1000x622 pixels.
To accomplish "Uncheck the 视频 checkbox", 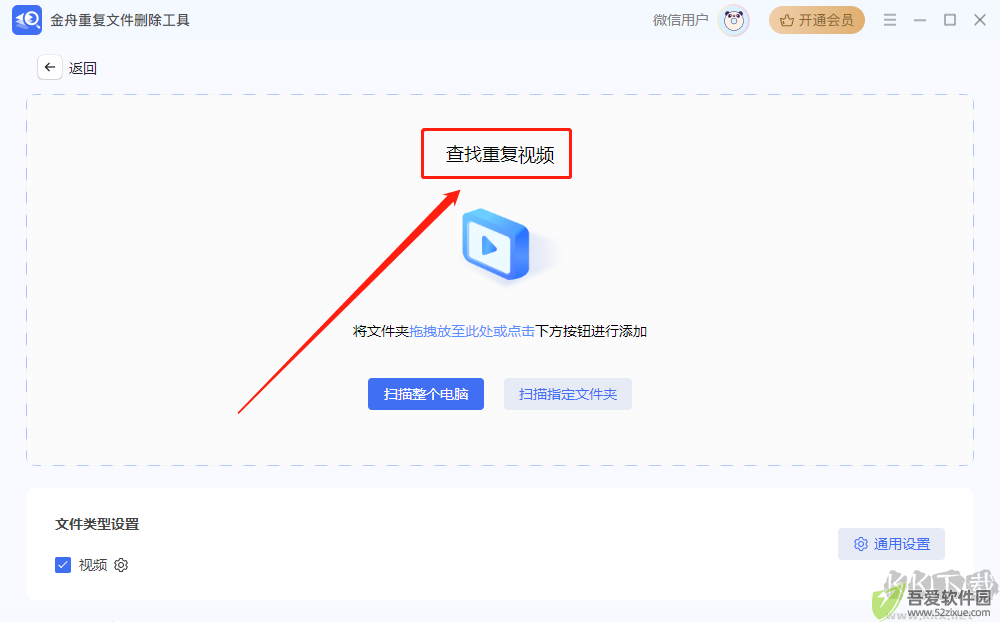I will 62,565.
